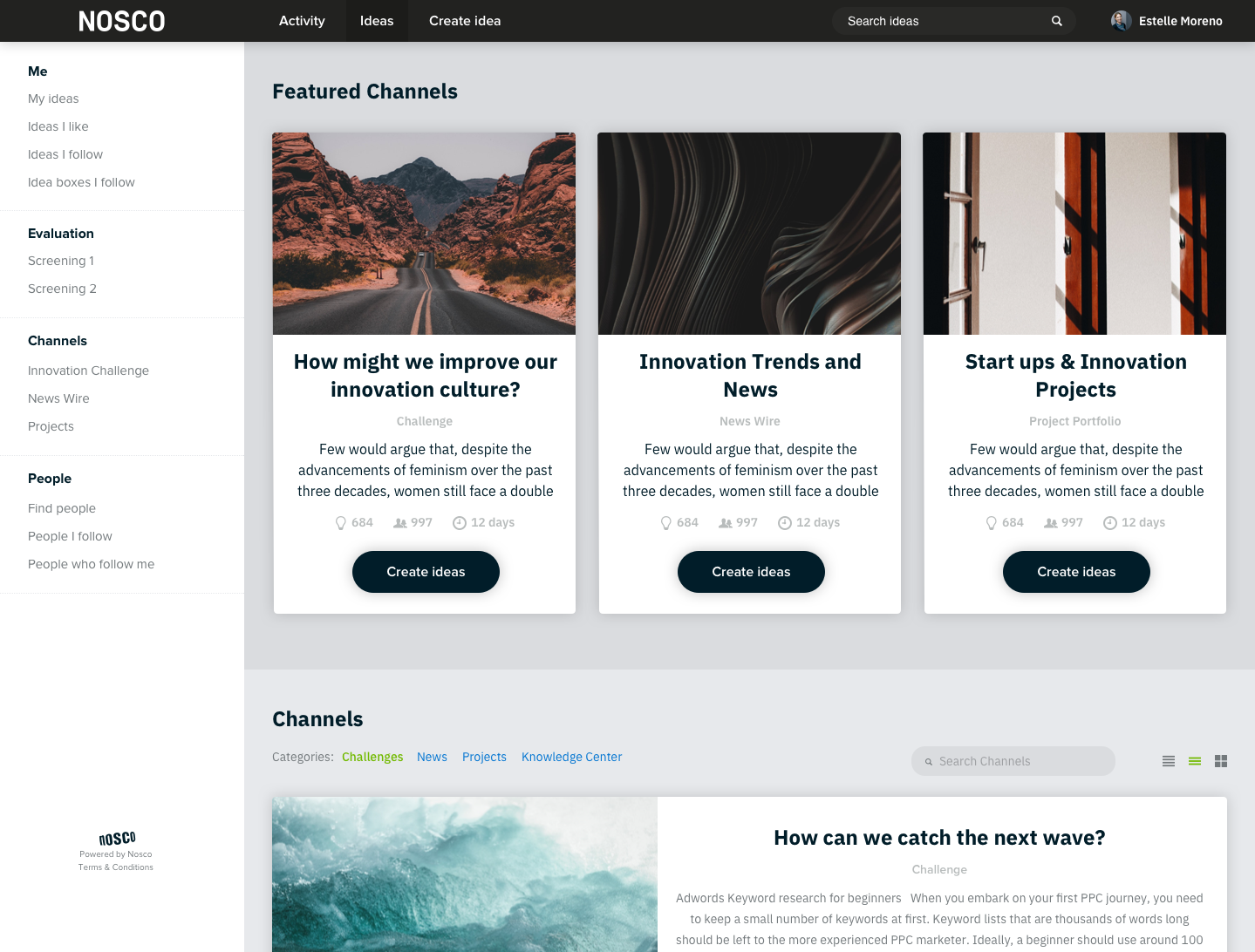Viewport: 1255px width, 952px height.
Task: Click lightbulb icon on Innovation Trends card
Action: (x=666, y=523)
